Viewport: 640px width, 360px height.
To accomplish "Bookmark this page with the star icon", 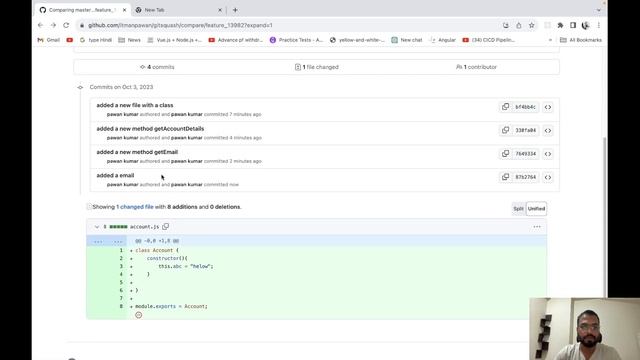I will click(x=531, y=25).
